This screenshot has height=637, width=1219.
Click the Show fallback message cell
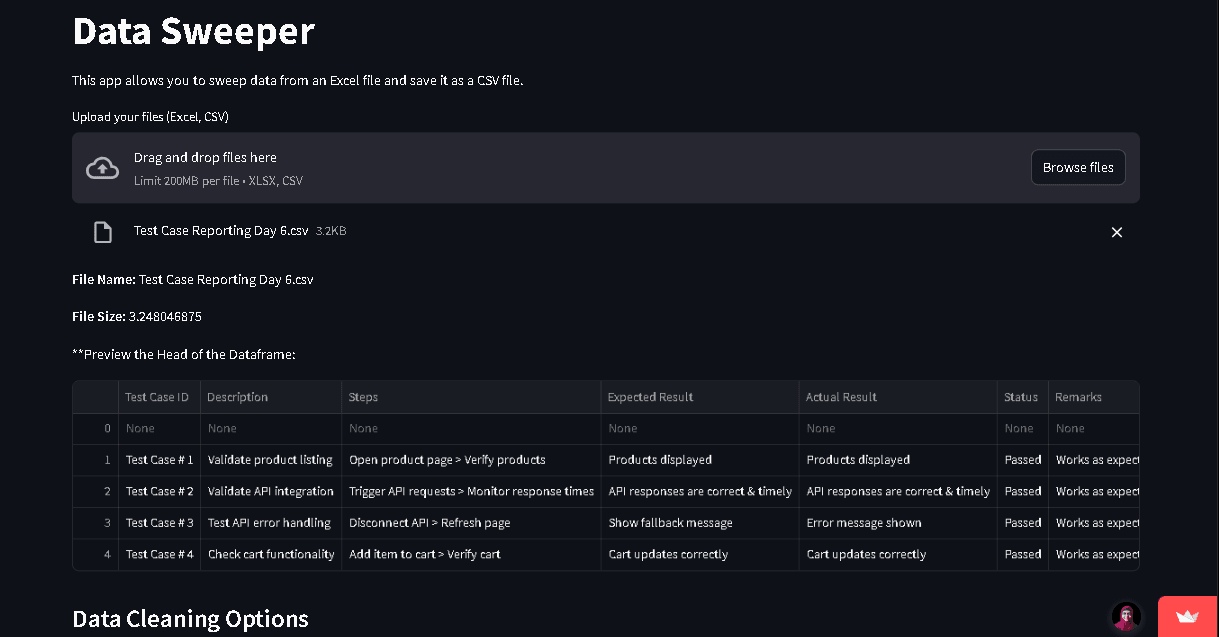[x=700, y=523]
